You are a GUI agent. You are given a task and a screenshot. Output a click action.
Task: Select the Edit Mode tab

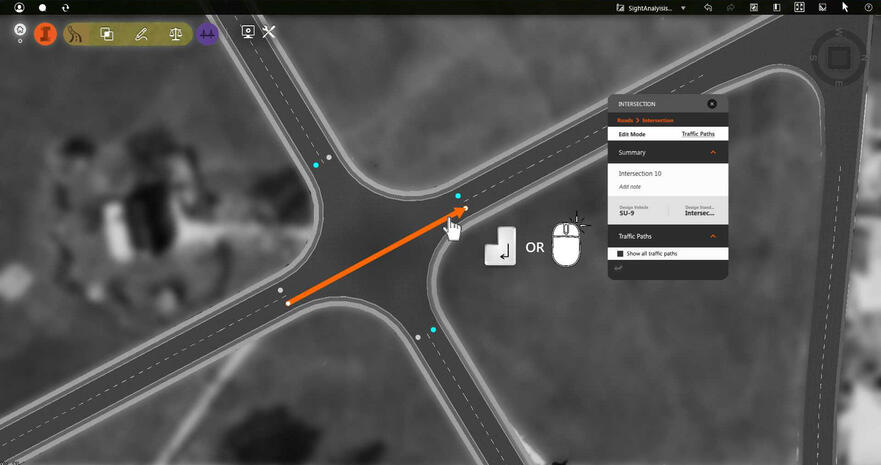tap(632, 133)
